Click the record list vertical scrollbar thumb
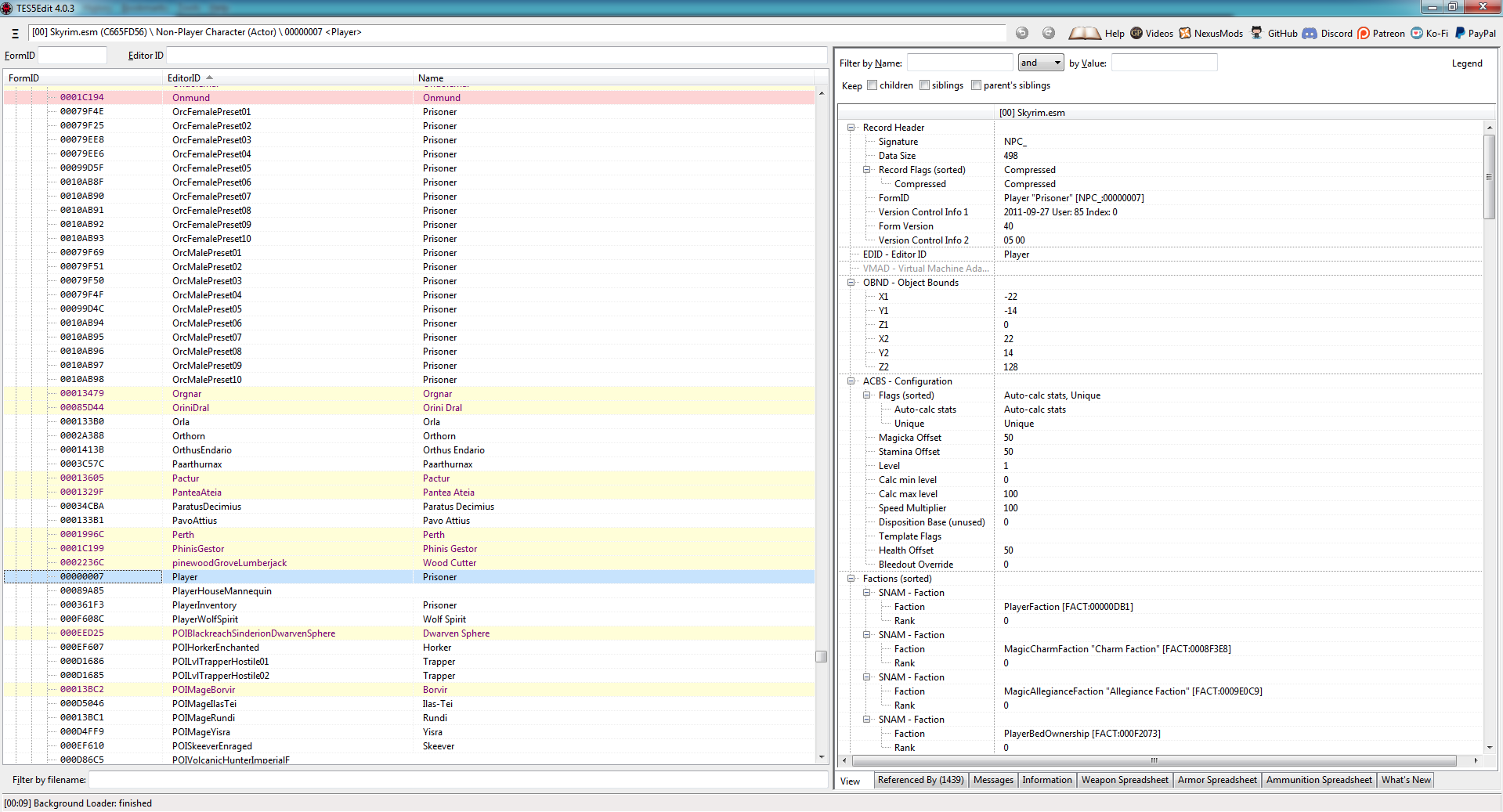Image resolution: width=1503 pixels, height=812 pixels. point(821,656)
